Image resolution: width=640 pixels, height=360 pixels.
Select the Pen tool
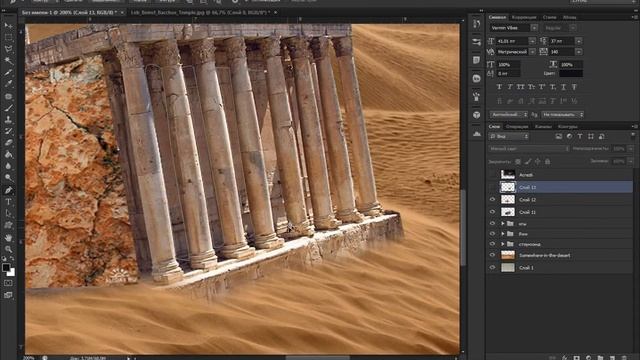[8, 190]
